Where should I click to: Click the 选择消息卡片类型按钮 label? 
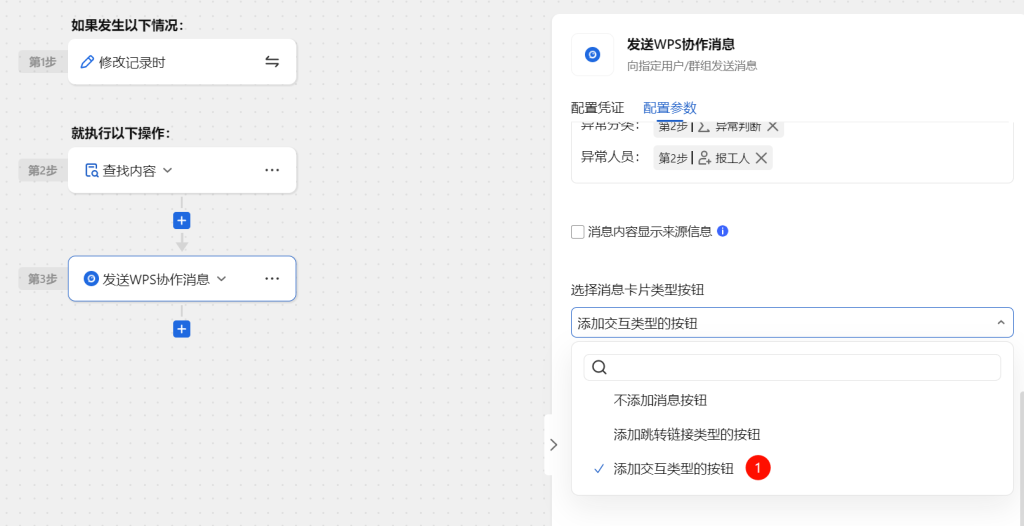(x=637, y=290)
